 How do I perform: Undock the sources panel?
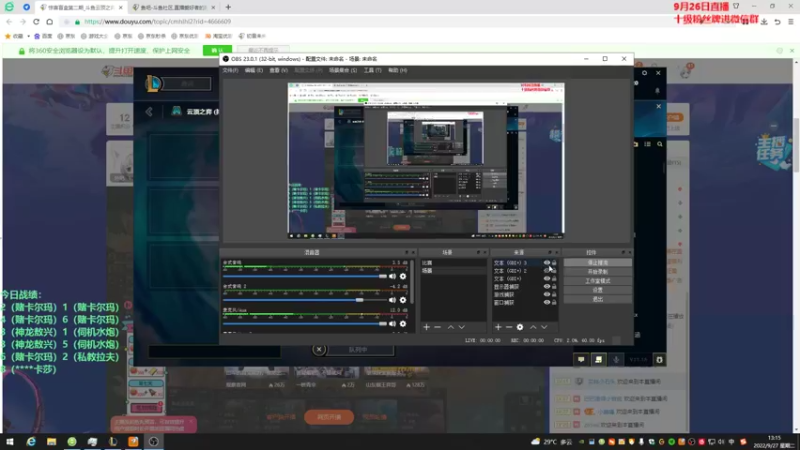(x=550, y=253)
